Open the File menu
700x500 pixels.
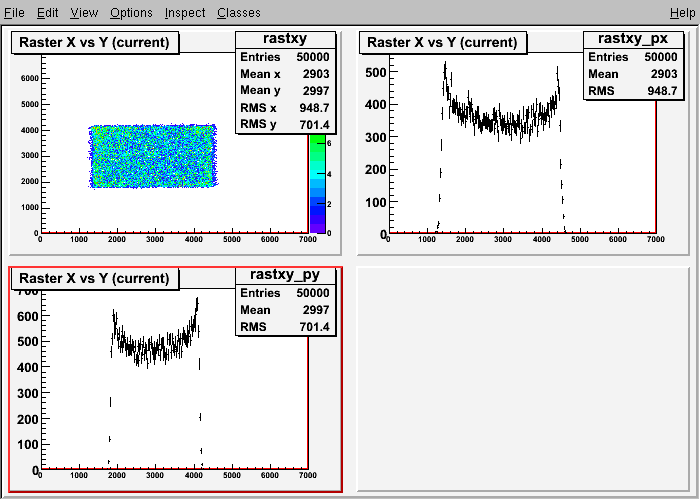point(14,13)
